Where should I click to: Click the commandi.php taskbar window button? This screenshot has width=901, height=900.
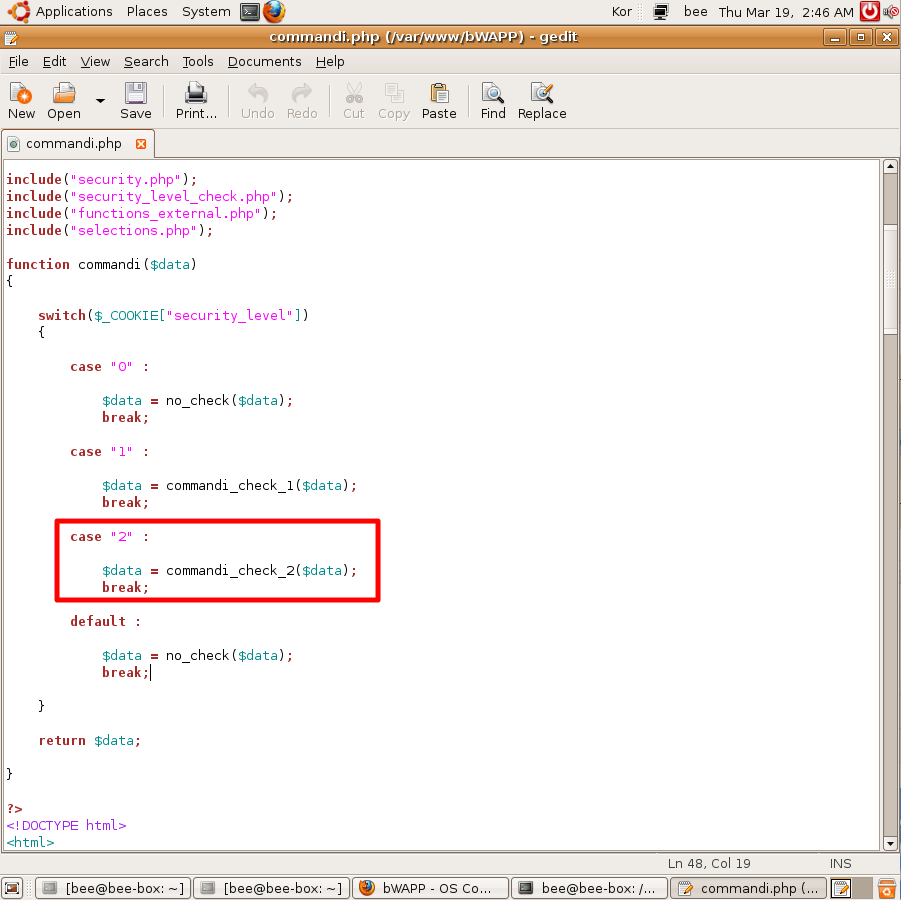tap(749, 888)
